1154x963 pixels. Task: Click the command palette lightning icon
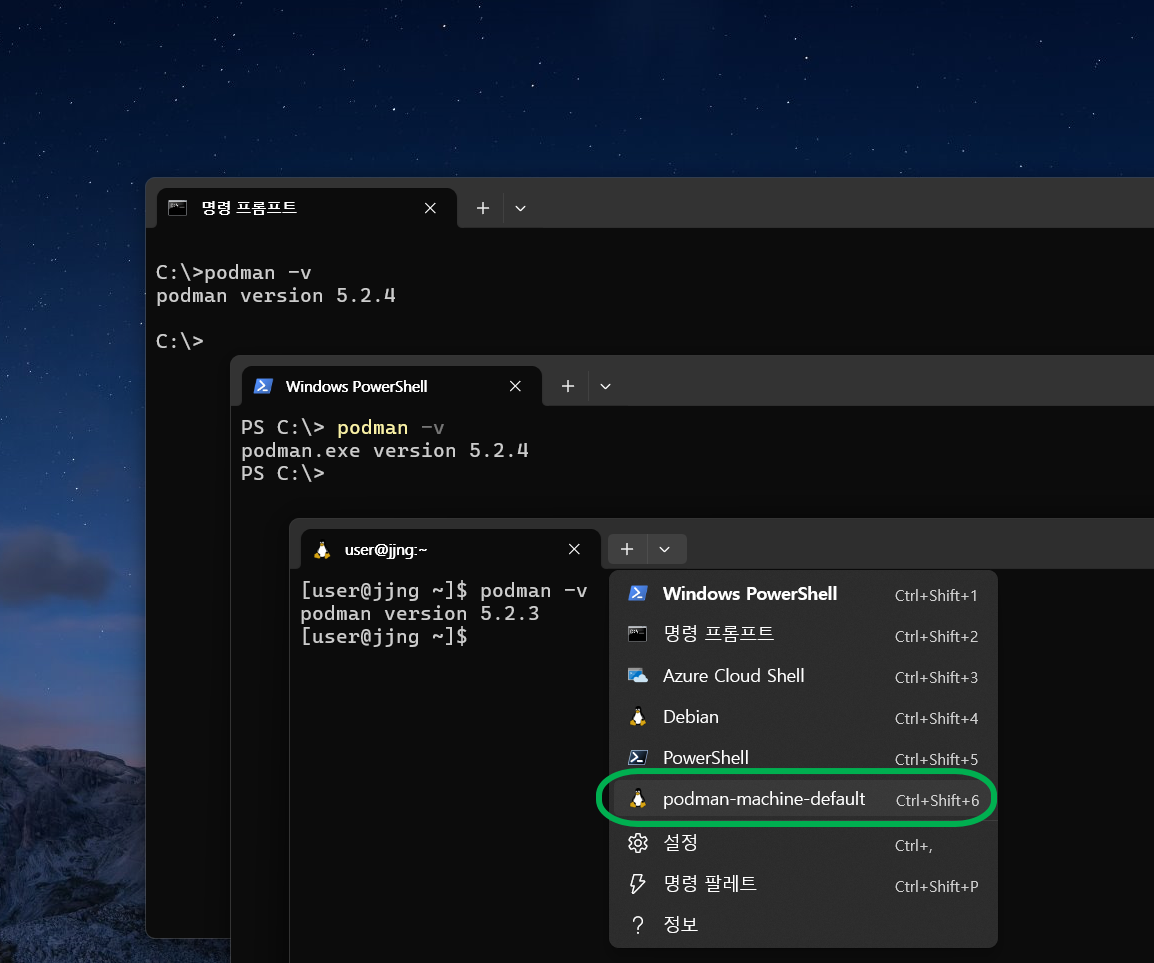637,884
